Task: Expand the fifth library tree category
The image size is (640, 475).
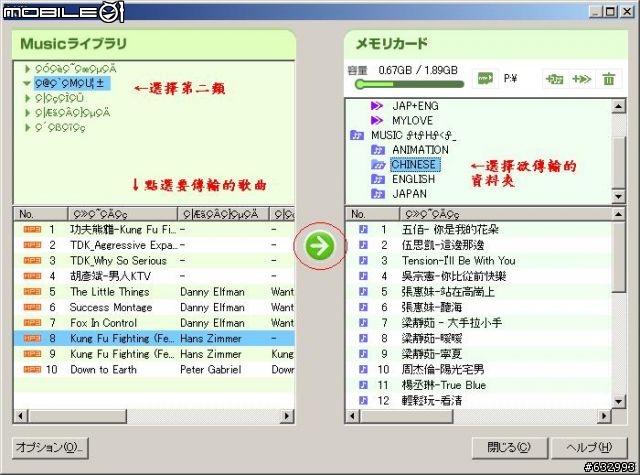Action: (27, 127)
